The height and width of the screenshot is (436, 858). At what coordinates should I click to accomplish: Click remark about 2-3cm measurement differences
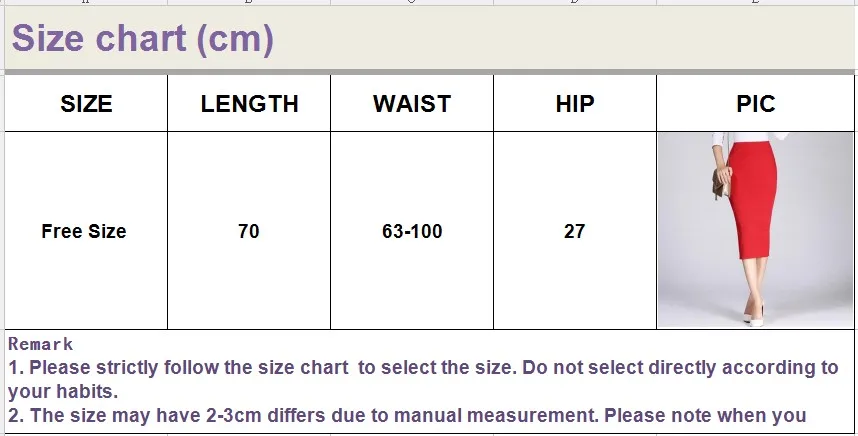click(407, 415)
